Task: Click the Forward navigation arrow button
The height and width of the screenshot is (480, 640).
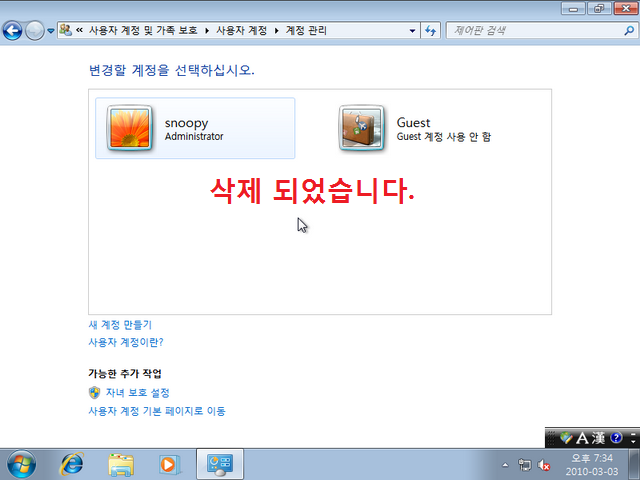Action: (x=35, y=31)
